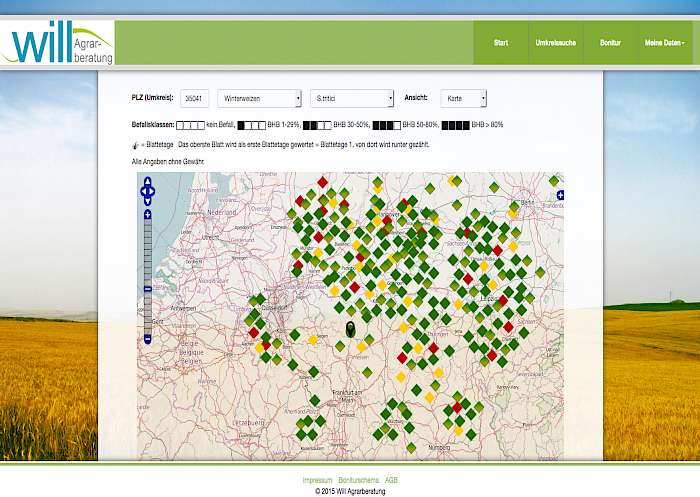700x497 pixels.
Task: Click the PLZ postal code input field
Action: [x=194, y=98]
